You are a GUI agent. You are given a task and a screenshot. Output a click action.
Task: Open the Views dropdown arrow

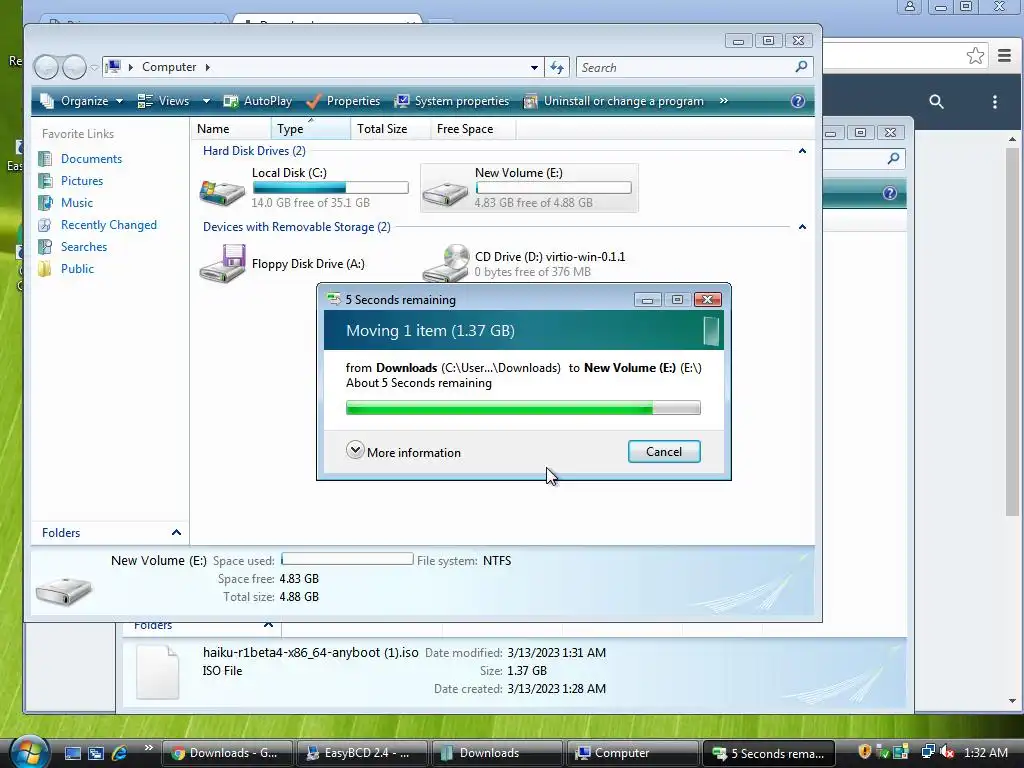pyautogui.click(x=206, y=101)
